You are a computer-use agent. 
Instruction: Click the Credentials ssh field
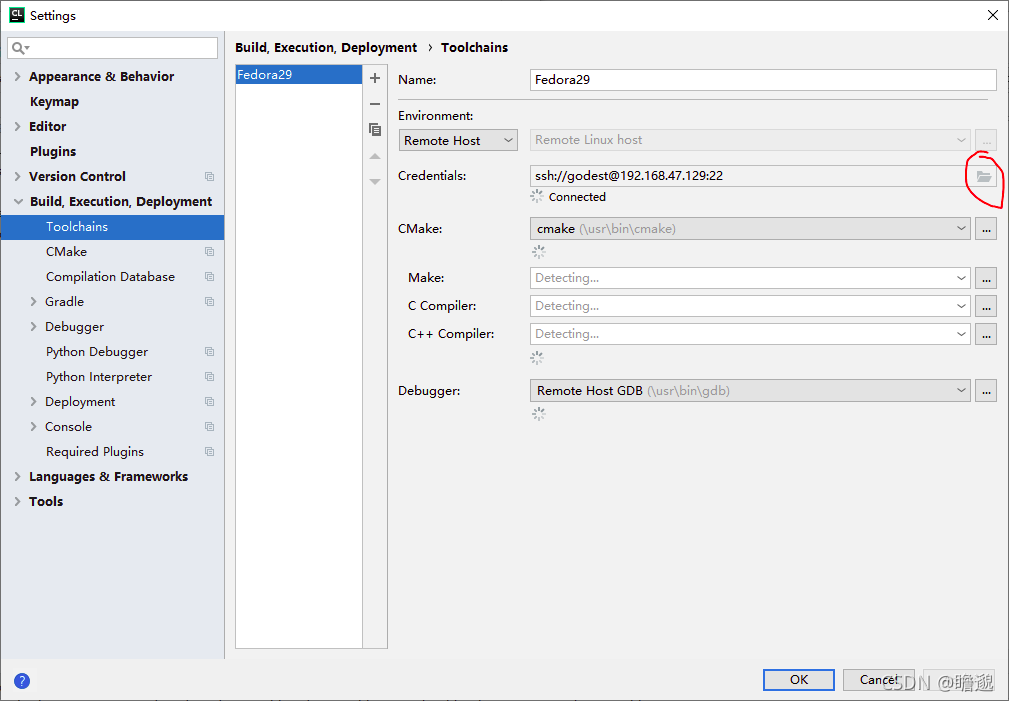point(750,176)
